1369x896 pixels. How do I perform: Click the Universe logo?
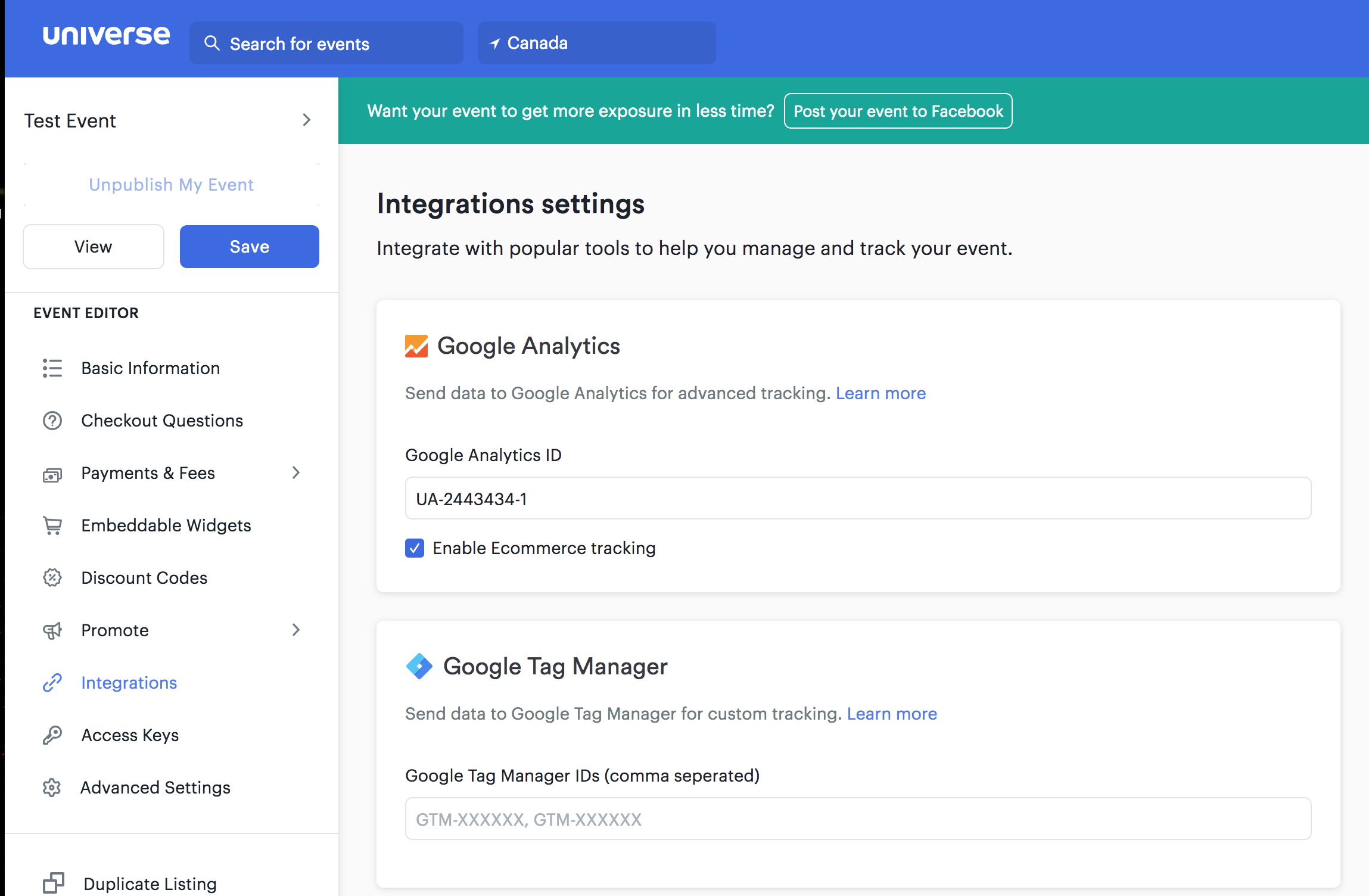click(107, 36)
